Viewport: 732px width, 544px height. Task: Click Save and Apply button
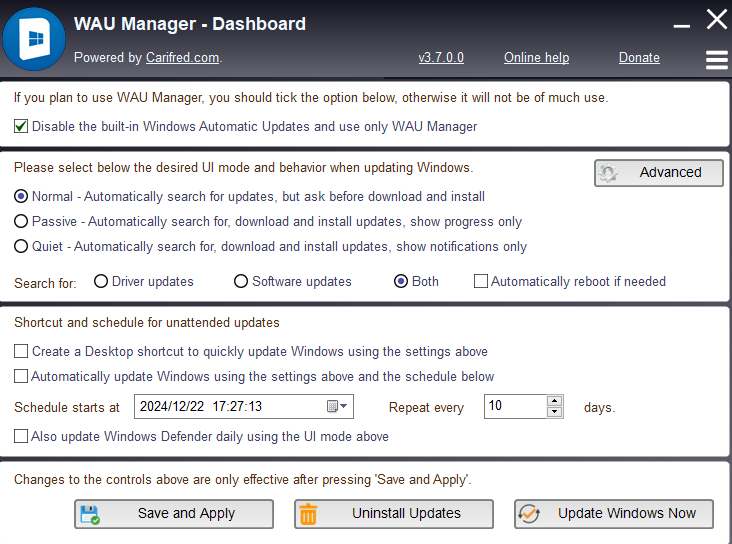(x=174, y=514)
